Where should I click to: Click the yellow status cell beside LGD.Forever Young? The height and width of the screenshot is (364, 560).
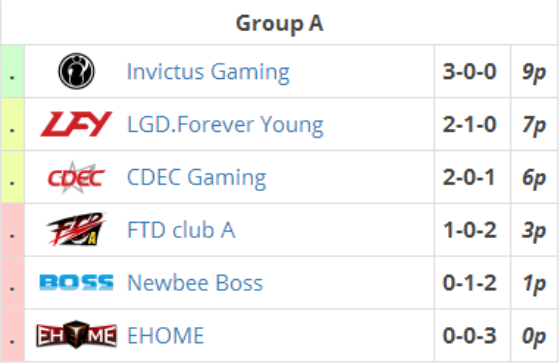pos(12,124)
